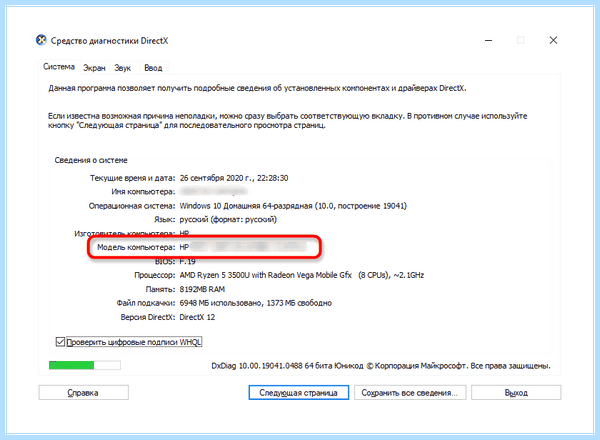600x440 pixels.
Task: Select the AMD Ryzen 5 3500U processor value
Action: pos(302,275)
